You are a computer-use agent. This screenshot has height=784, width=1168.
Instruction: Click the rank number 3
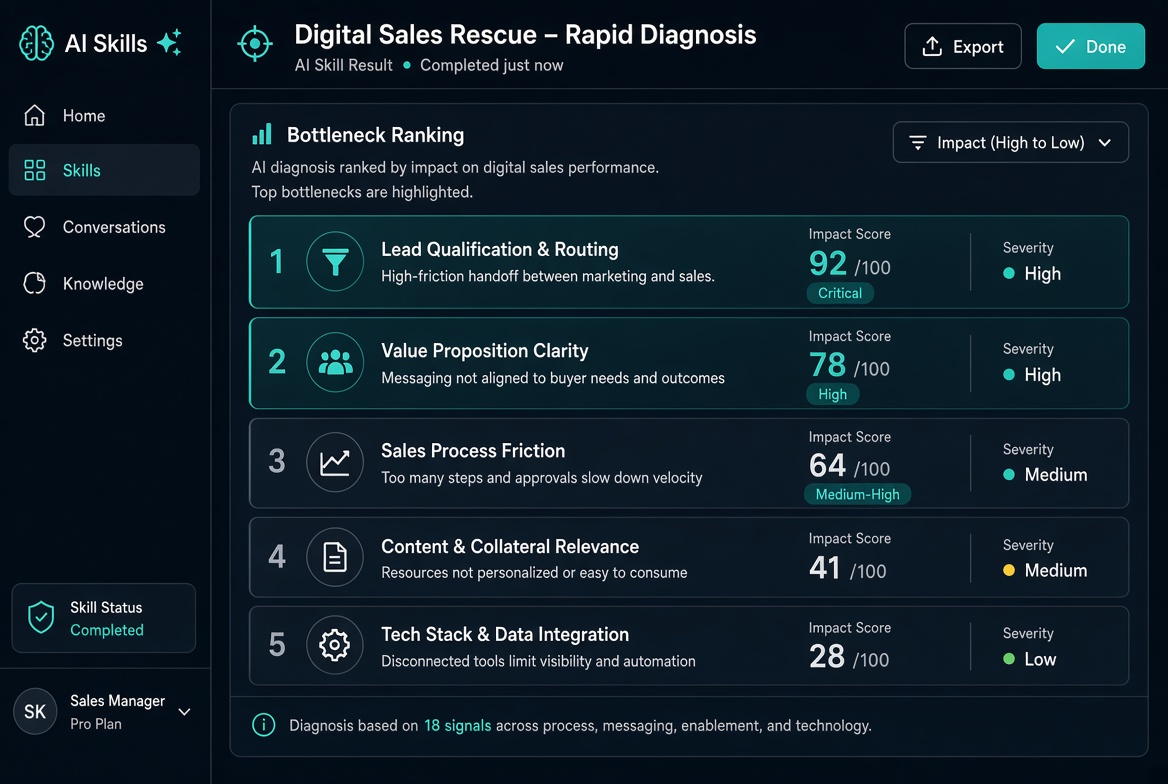pos(277,461)
